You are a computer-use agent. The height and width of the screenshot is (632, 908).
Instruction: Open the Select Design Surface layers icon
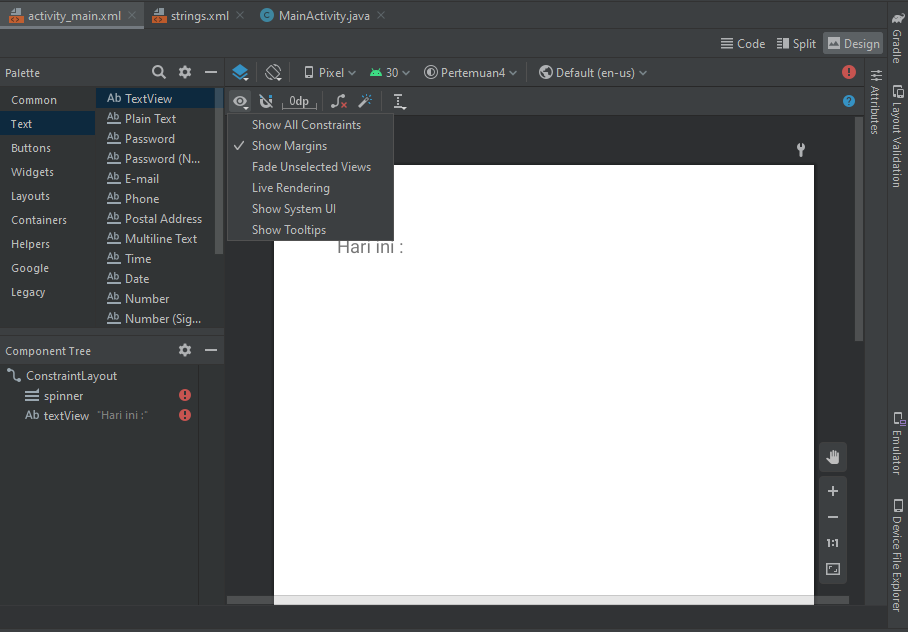coord(240,72)
